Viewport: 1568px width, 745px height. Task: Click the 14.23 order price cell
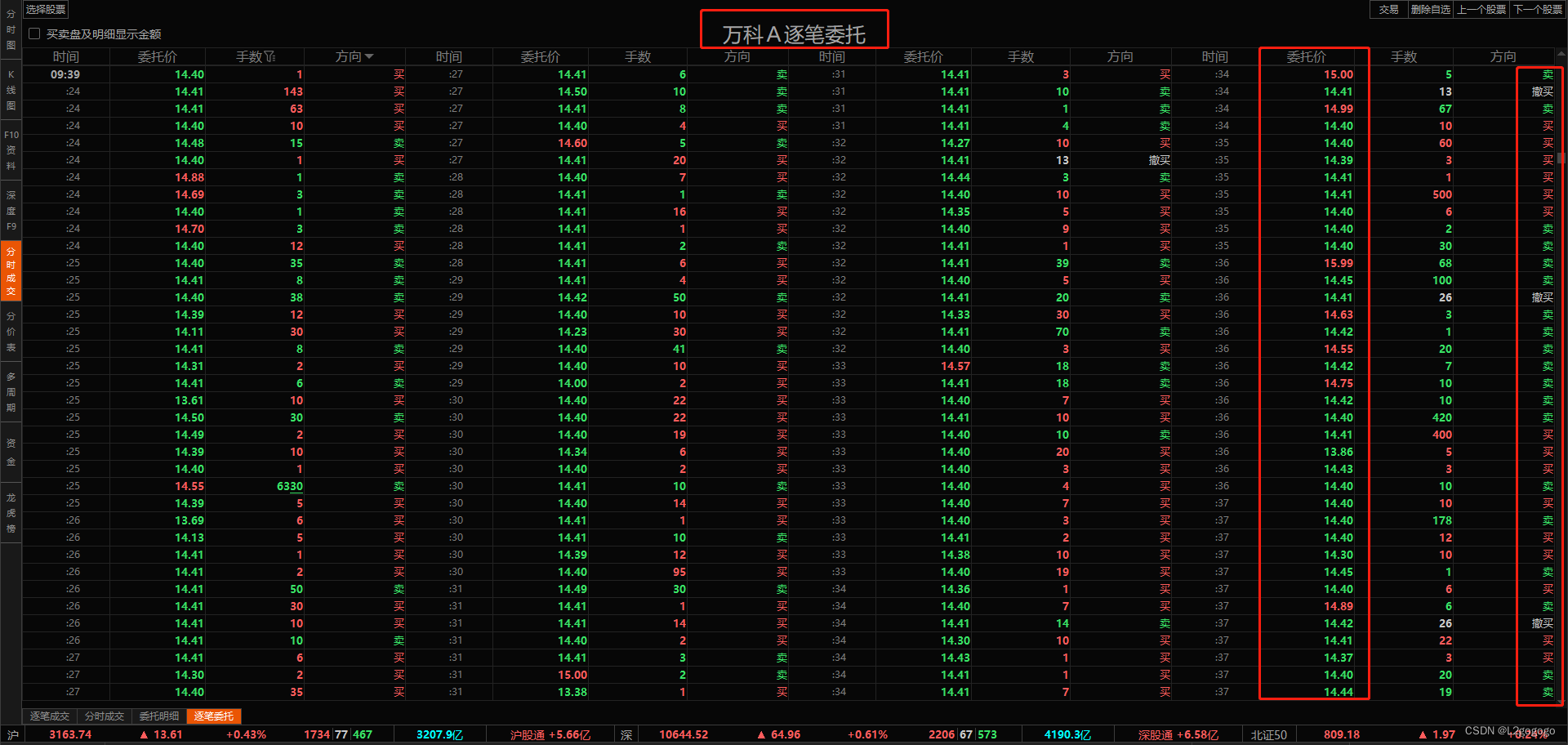pyautogui.click(x=572, y=332)
